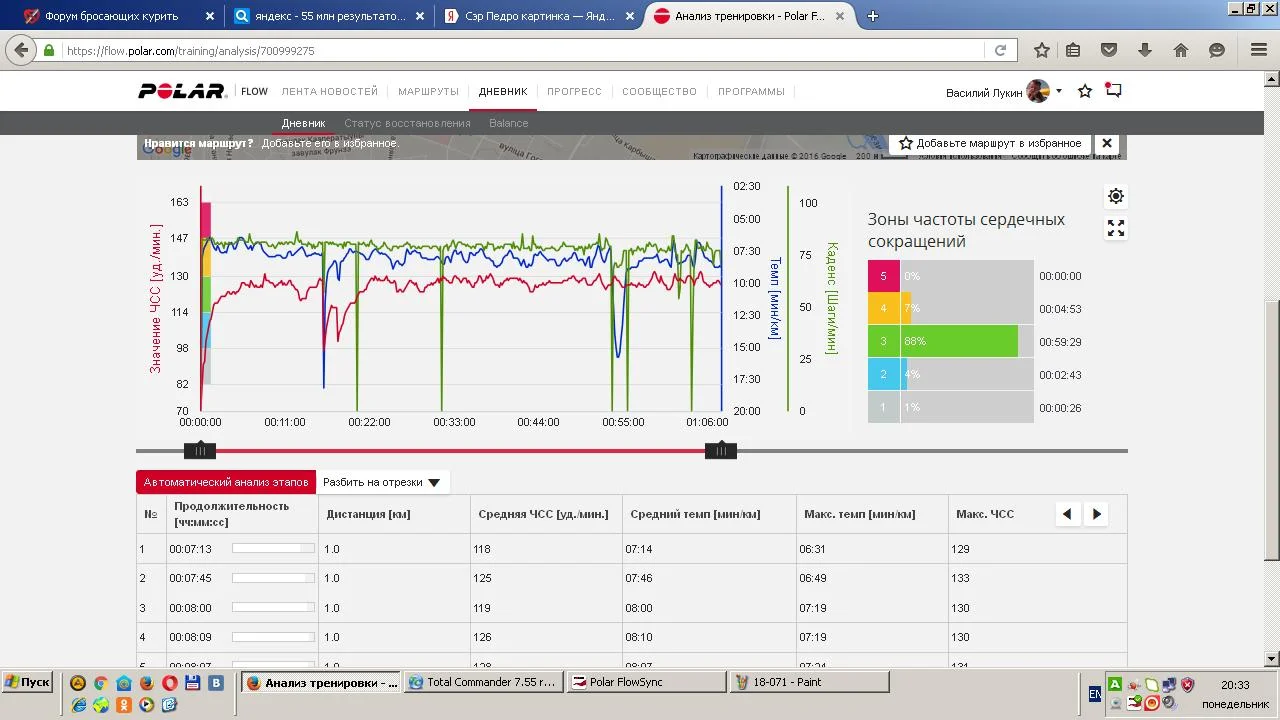
Task: Switch to Статус восстановления subtab
Action: tap(407, 123)
